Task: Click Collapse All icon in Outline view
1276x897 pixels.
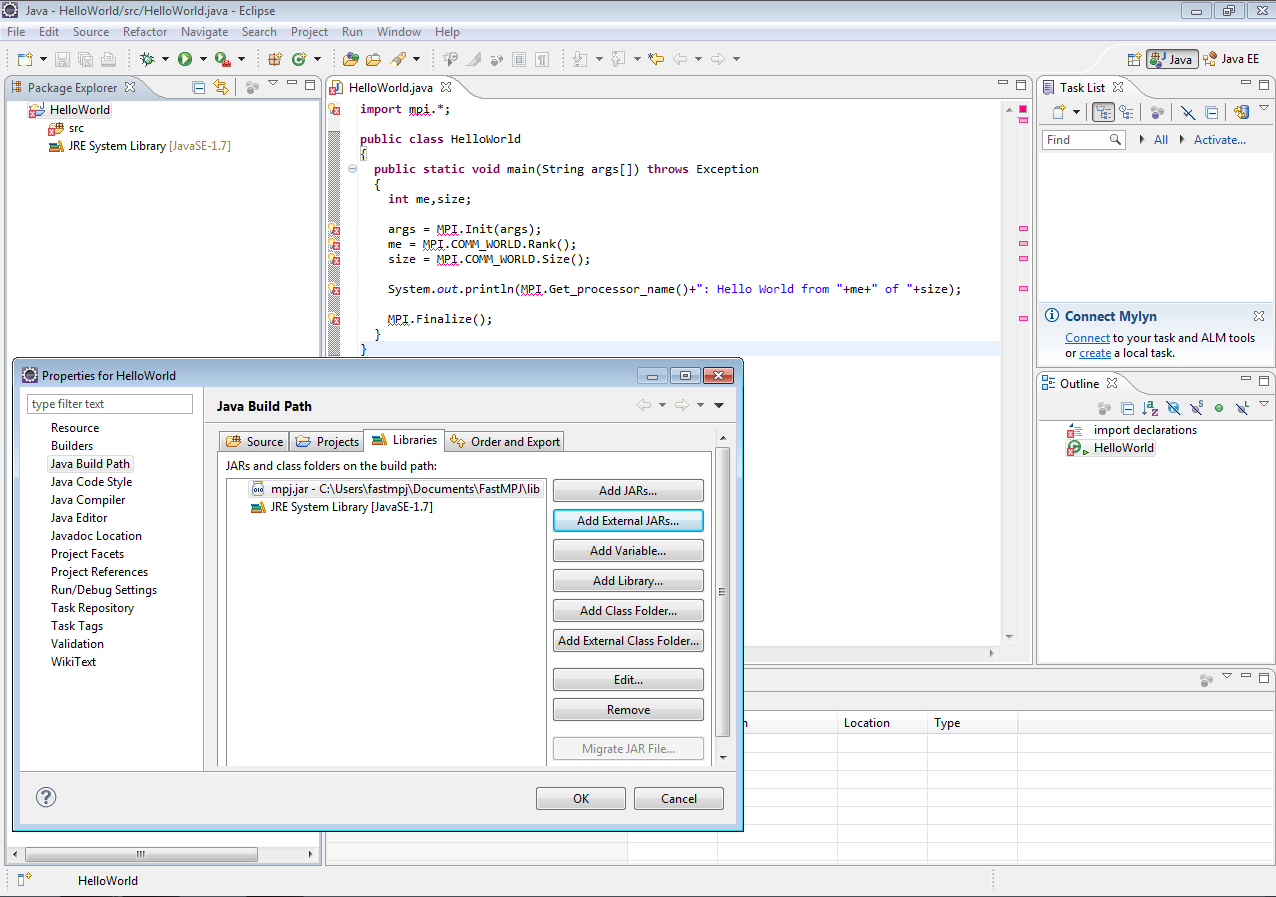Action: [x=1127, y=408]
